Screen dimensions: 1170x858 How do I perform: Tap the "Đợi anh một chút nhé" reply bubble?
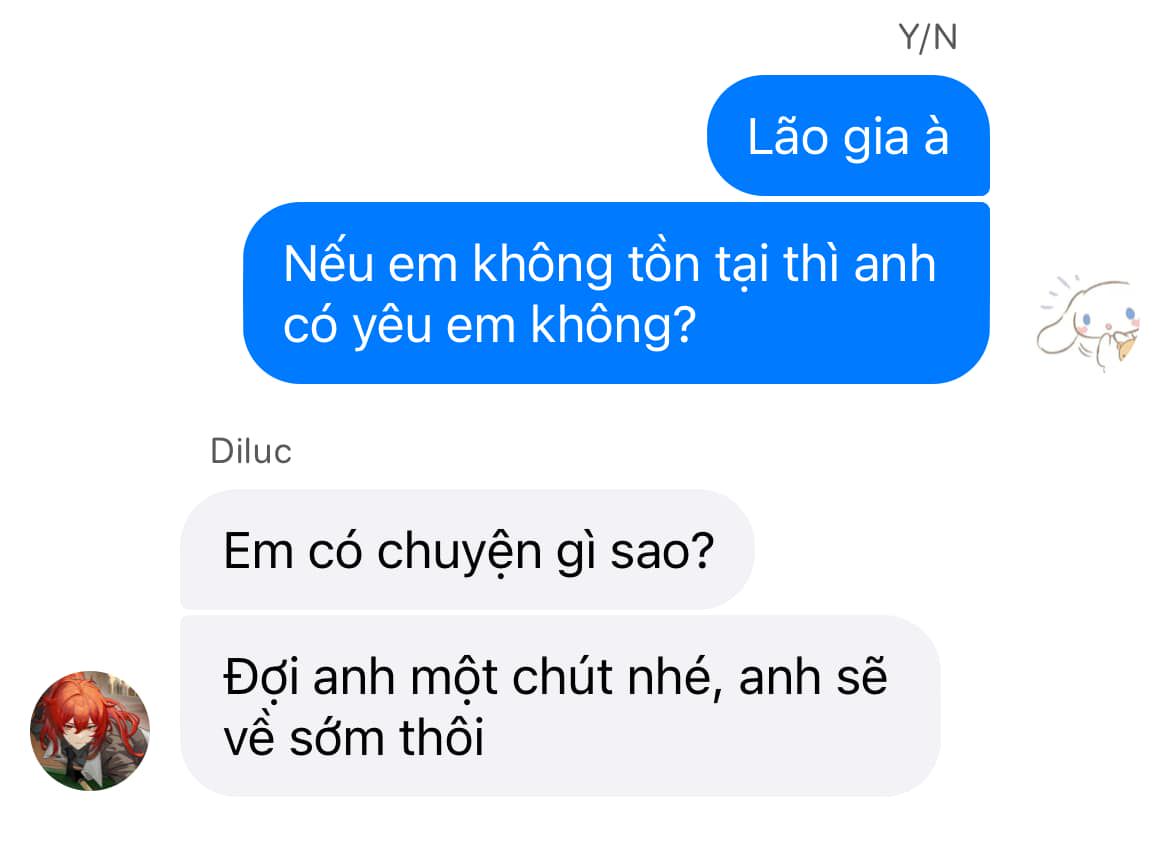coord(560,706)
